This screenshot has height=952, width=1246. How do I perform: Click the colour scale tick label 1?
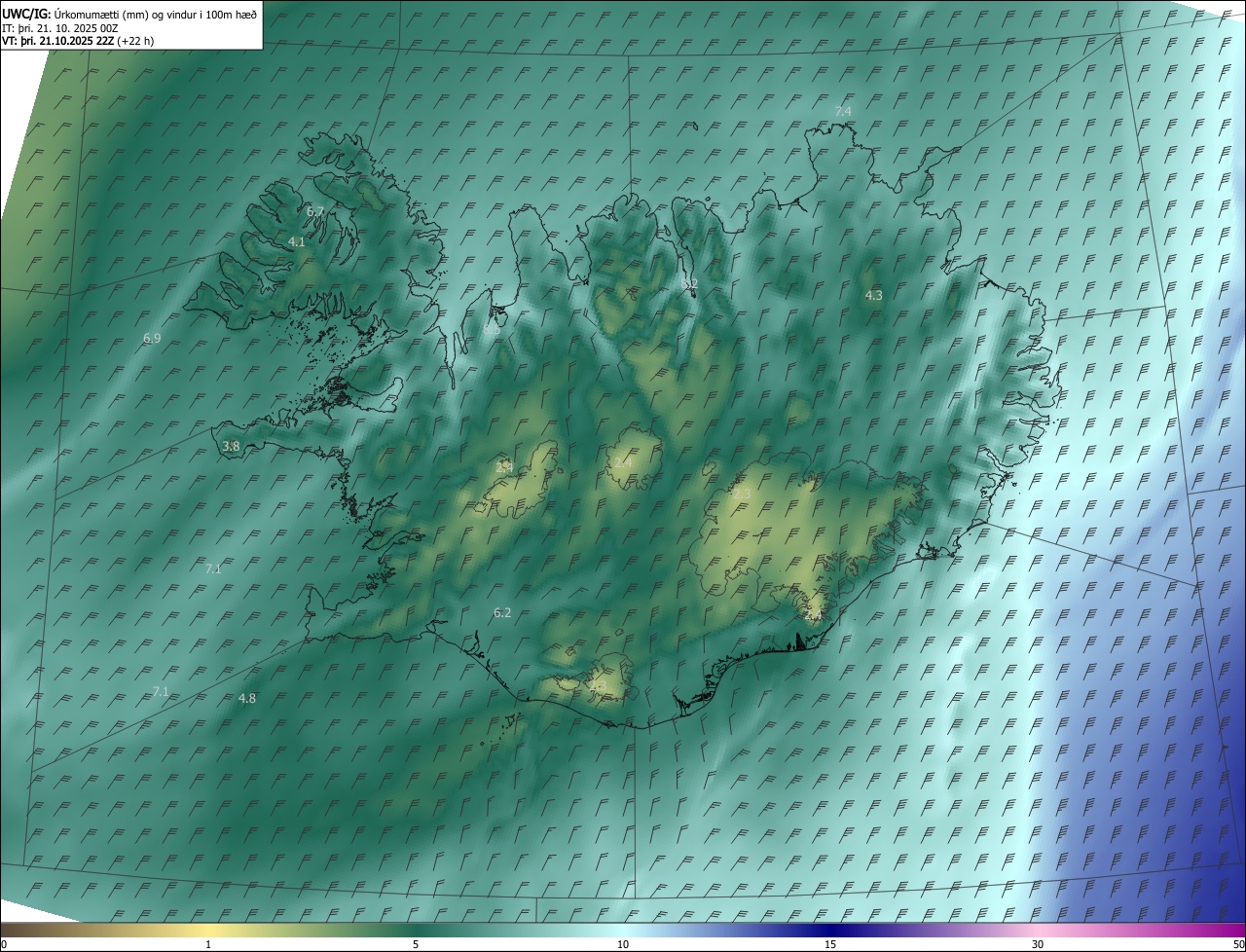[208, 944]
